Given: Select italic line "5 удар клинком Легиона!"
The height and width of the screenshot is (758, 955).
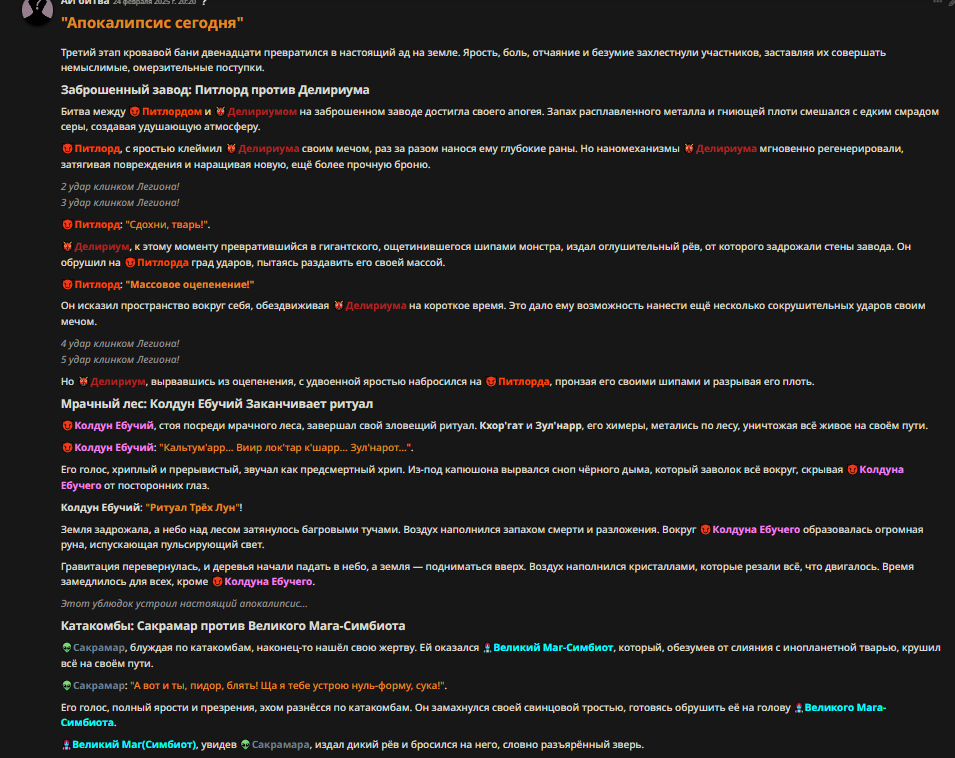Looking at the screenshot, I should pyautogui.click(x=120, y=360).
